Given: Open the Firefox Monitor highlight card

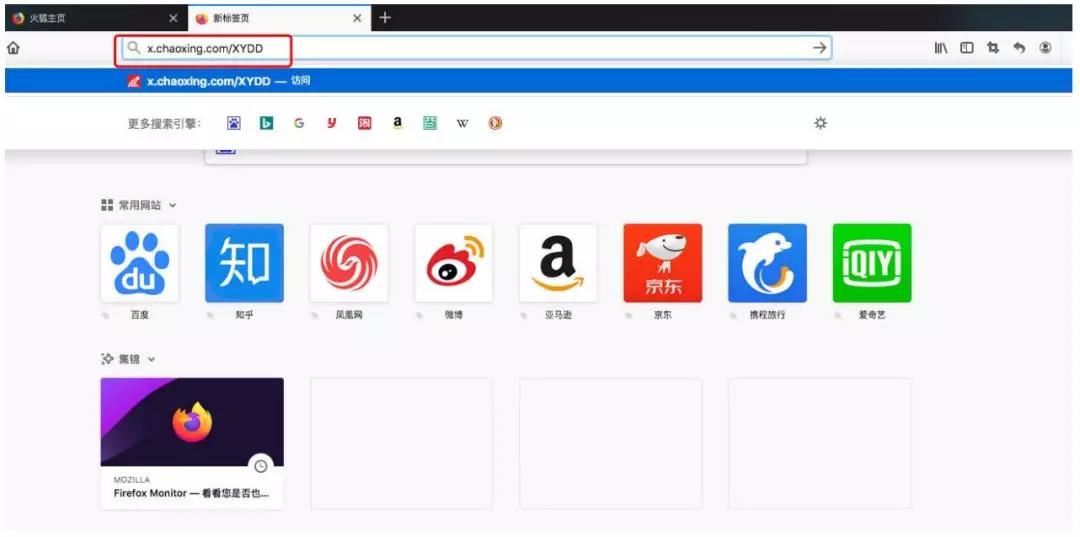Looking at the screenshot, I should tap(192, 443).
